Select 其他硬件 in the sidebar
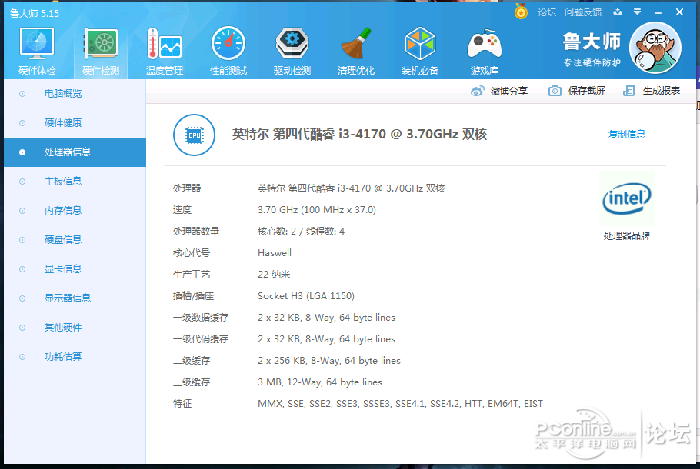700x469 pixels. tap(75, 328)
